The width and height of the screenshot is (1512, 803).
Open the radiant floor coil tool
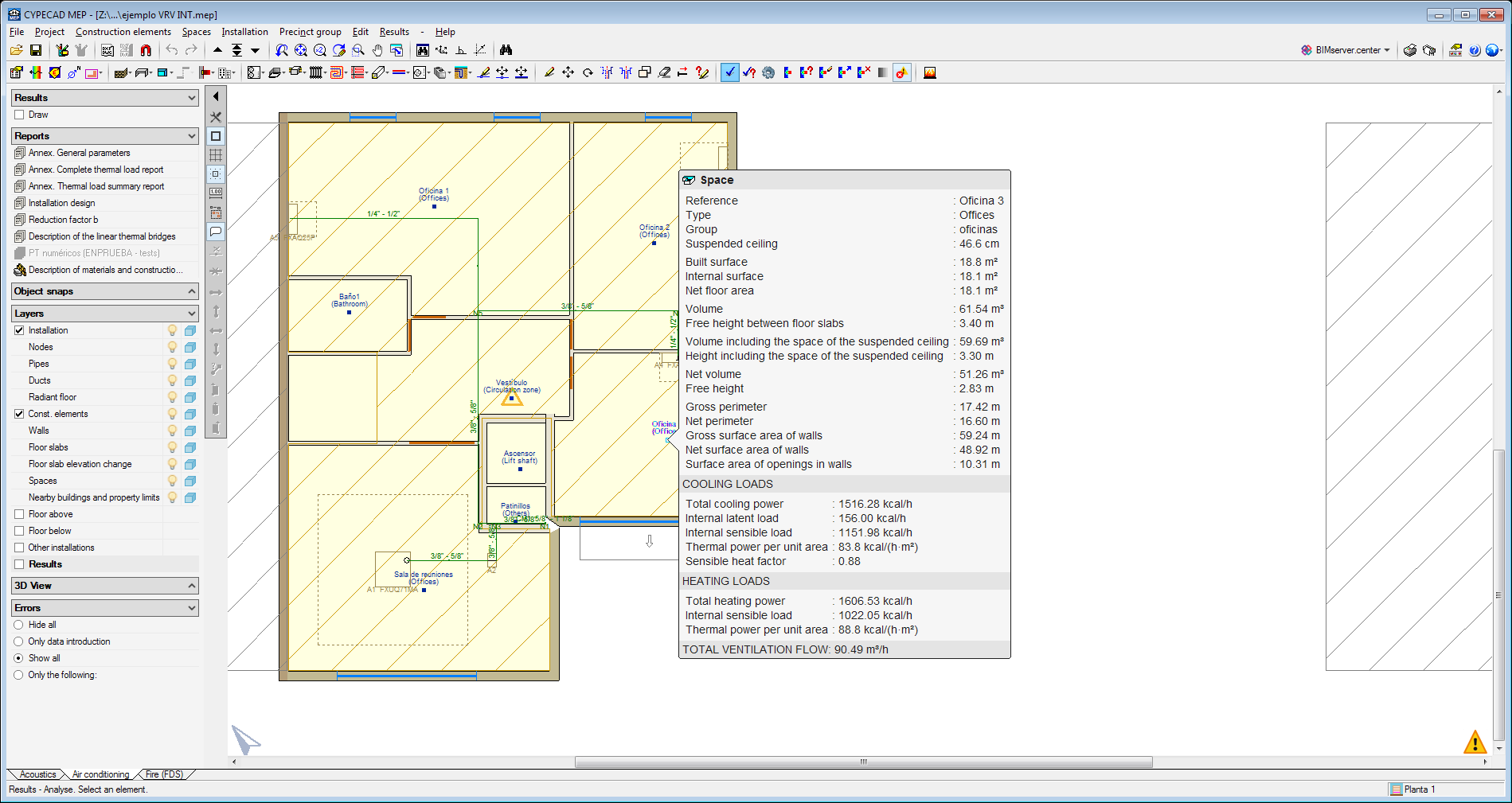337,72
